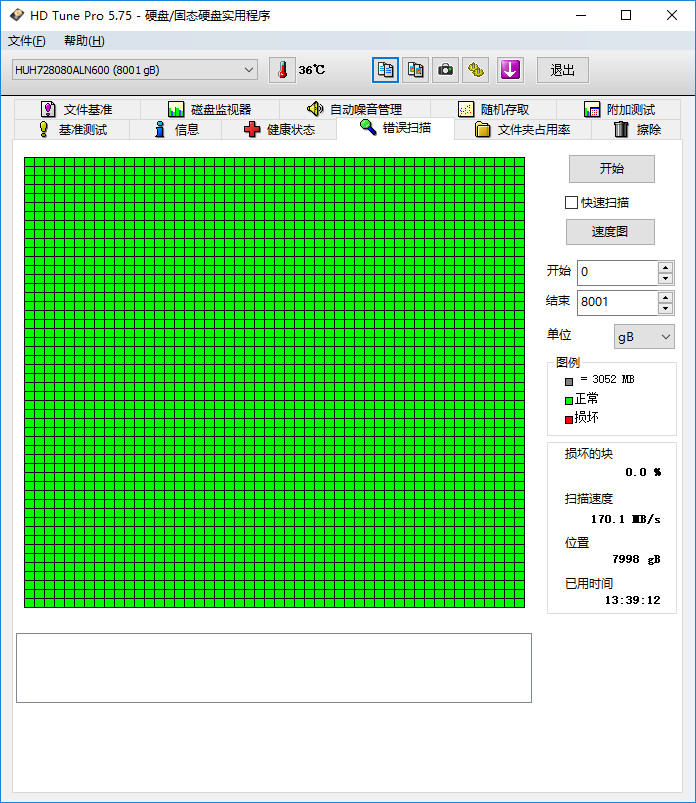The image size is (696, 803).
Task: Increase the 开始 start value with up arrow
Action: [x=665, y=267]
